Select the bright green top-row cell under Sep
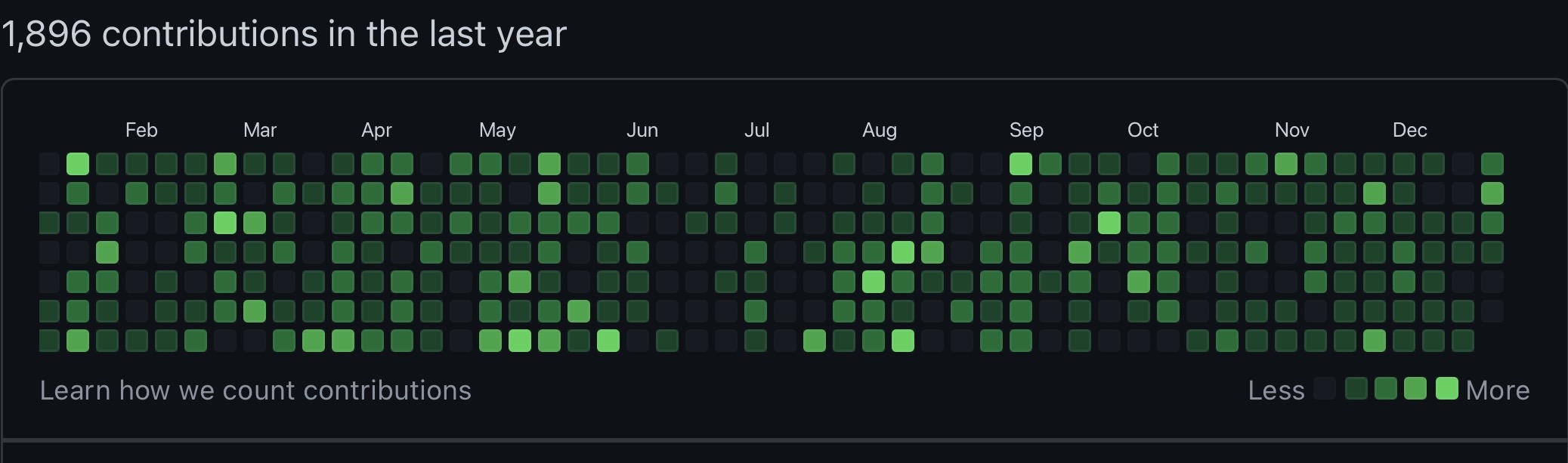The image size is (1568, 463). [x=1021, y=164]
